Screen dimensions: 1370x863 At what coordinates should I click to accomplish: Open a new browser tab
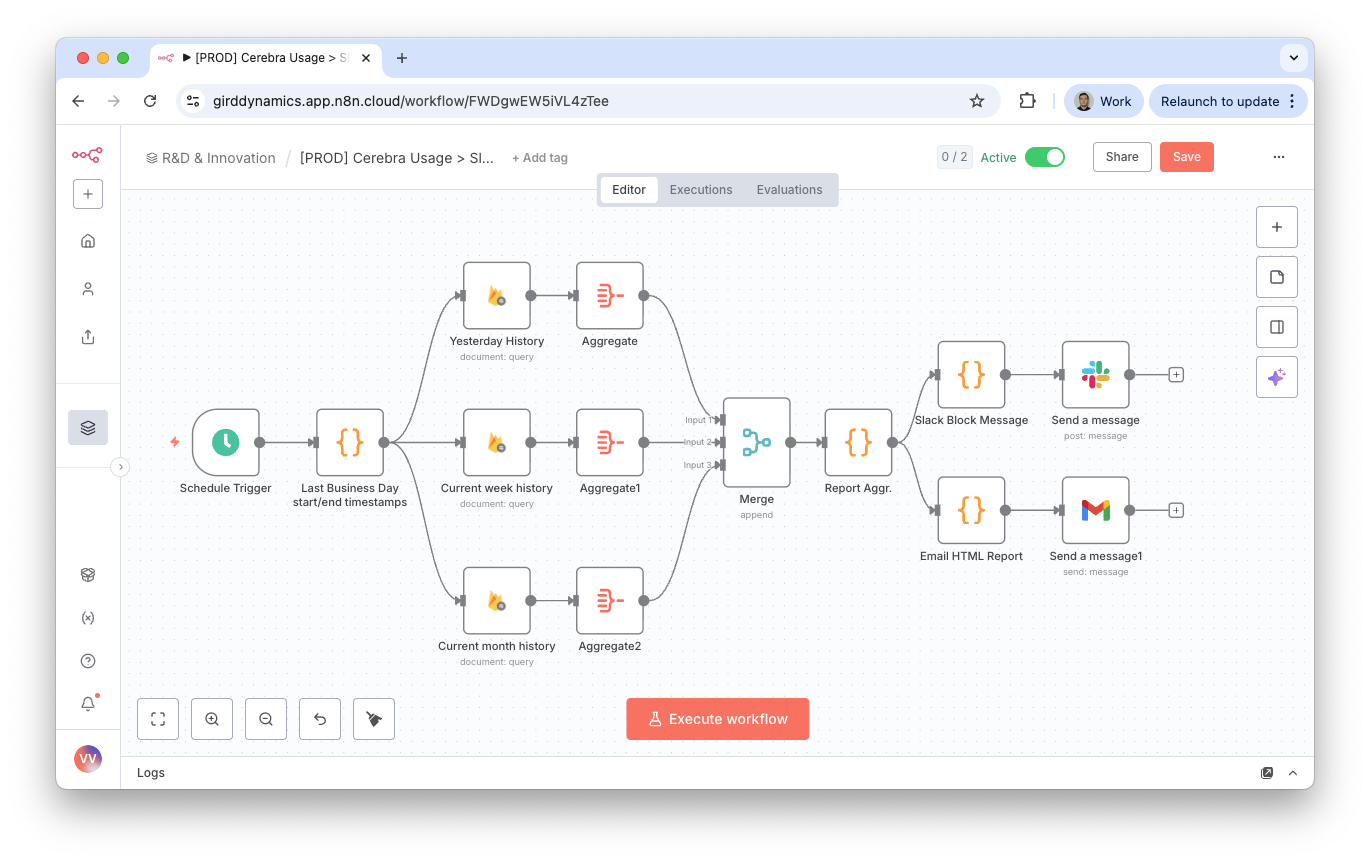402,58
